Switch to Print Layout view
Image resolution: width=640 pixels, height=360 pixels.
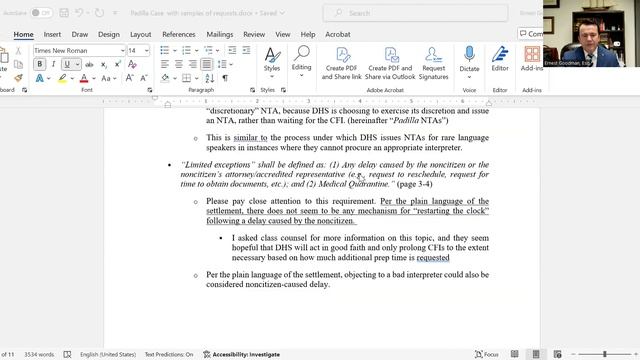(x=536, y=354)
